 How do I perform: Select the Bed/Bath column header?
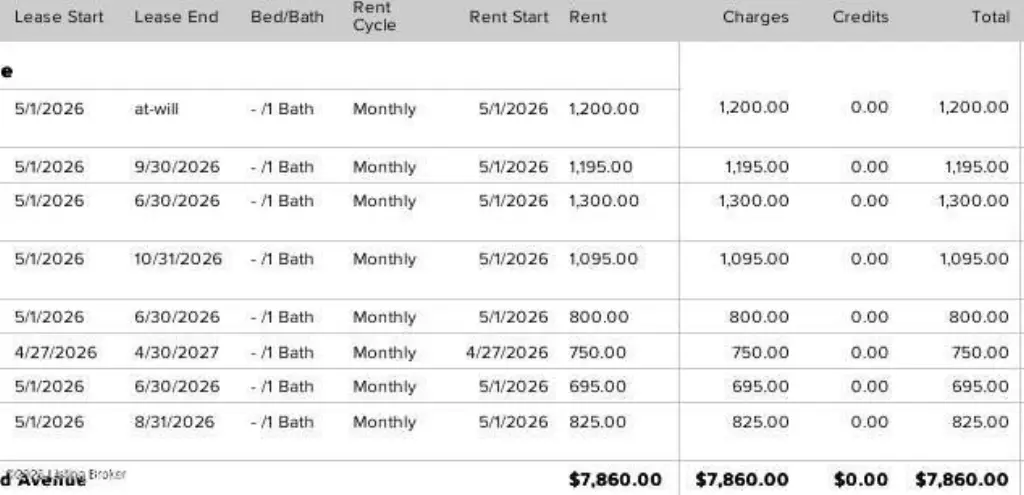tap(287, 17)
